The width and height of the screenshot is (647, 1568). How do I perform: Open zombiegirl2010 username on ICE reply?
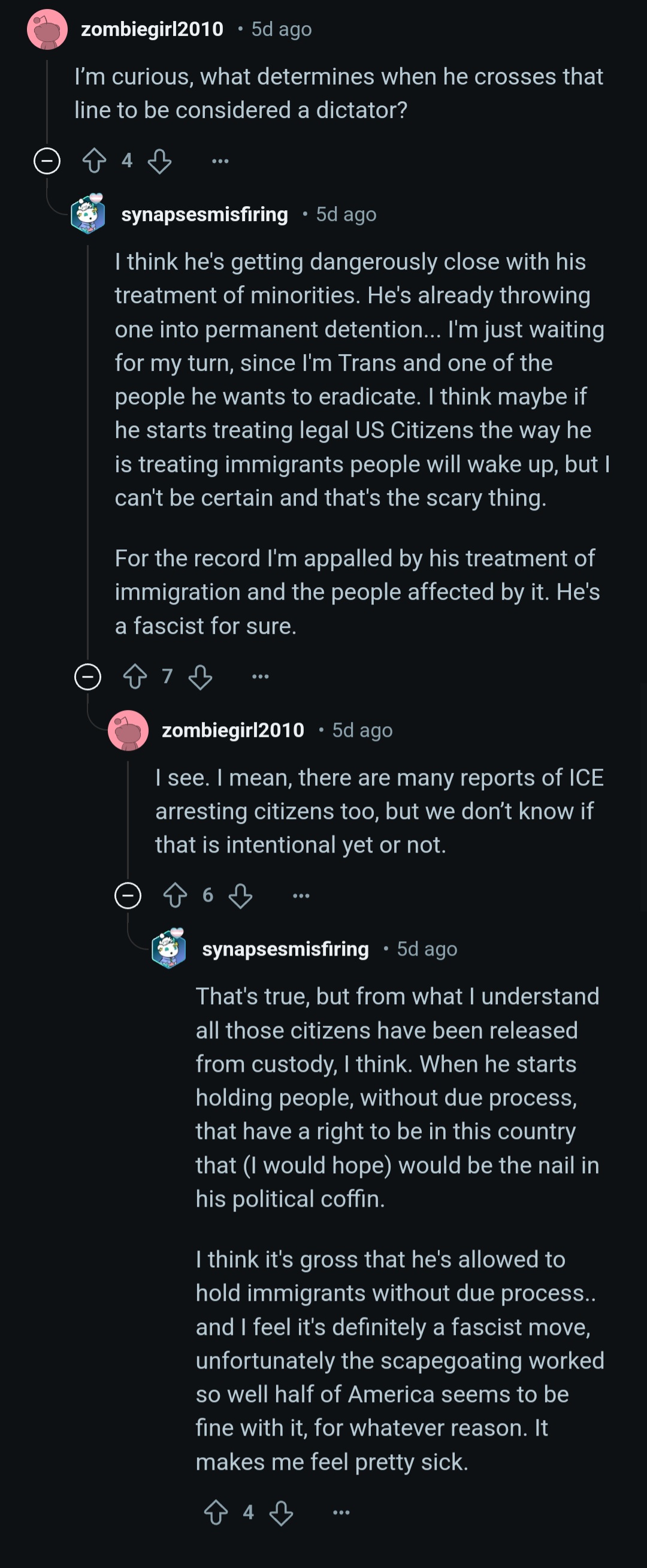(x=233, y=730)
